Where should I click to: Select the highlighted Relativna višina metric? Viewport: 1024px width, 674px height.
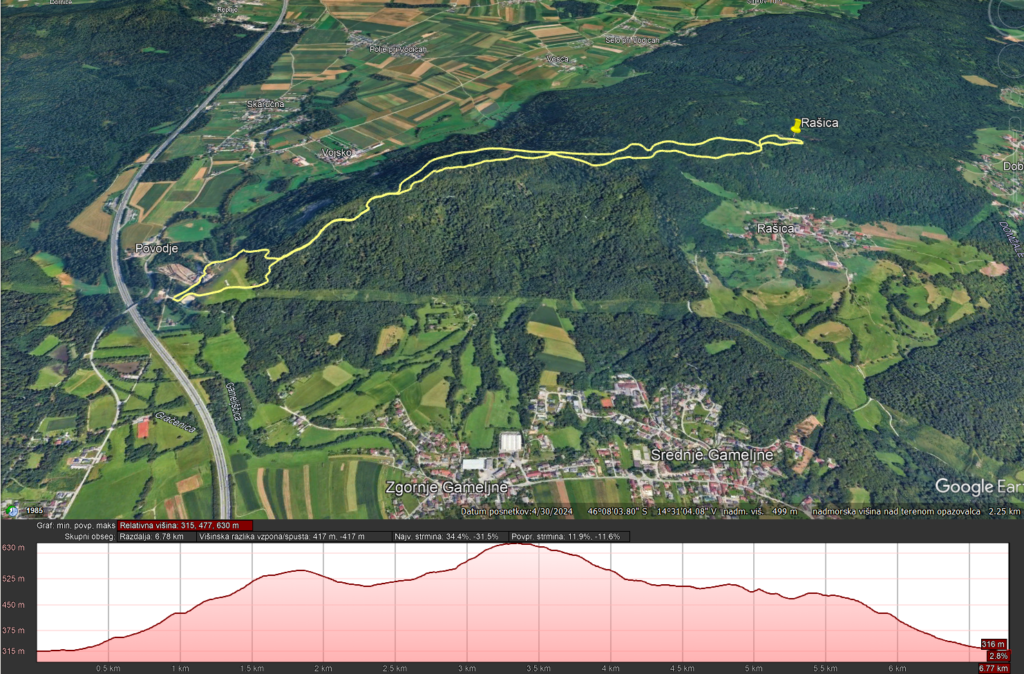[x=185, y=524]
